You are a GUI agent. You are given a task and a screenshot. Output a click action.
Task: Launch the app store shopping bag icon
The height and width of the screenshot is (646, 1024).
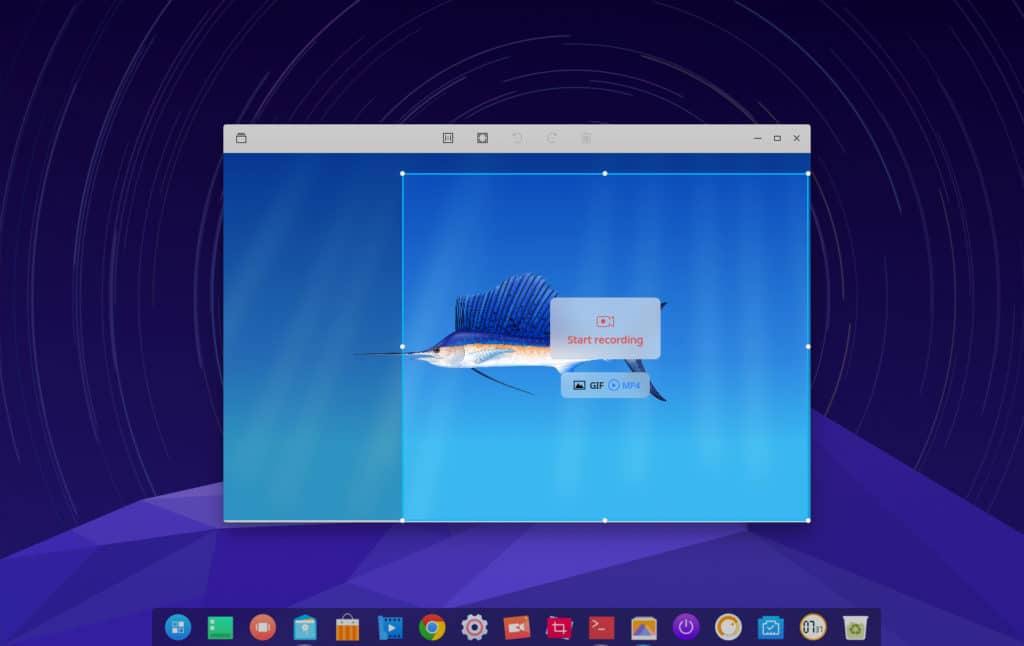point(347,628)
